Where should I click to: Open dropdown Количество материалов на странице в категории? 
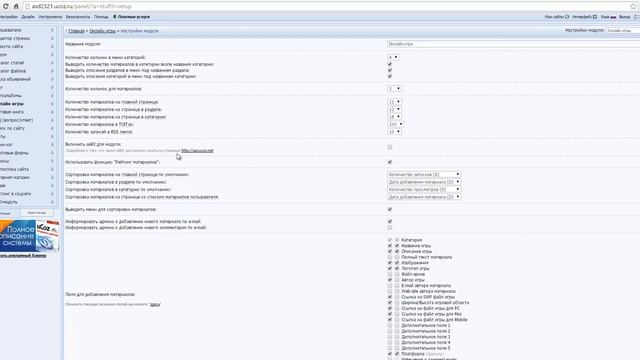point(394,117)
